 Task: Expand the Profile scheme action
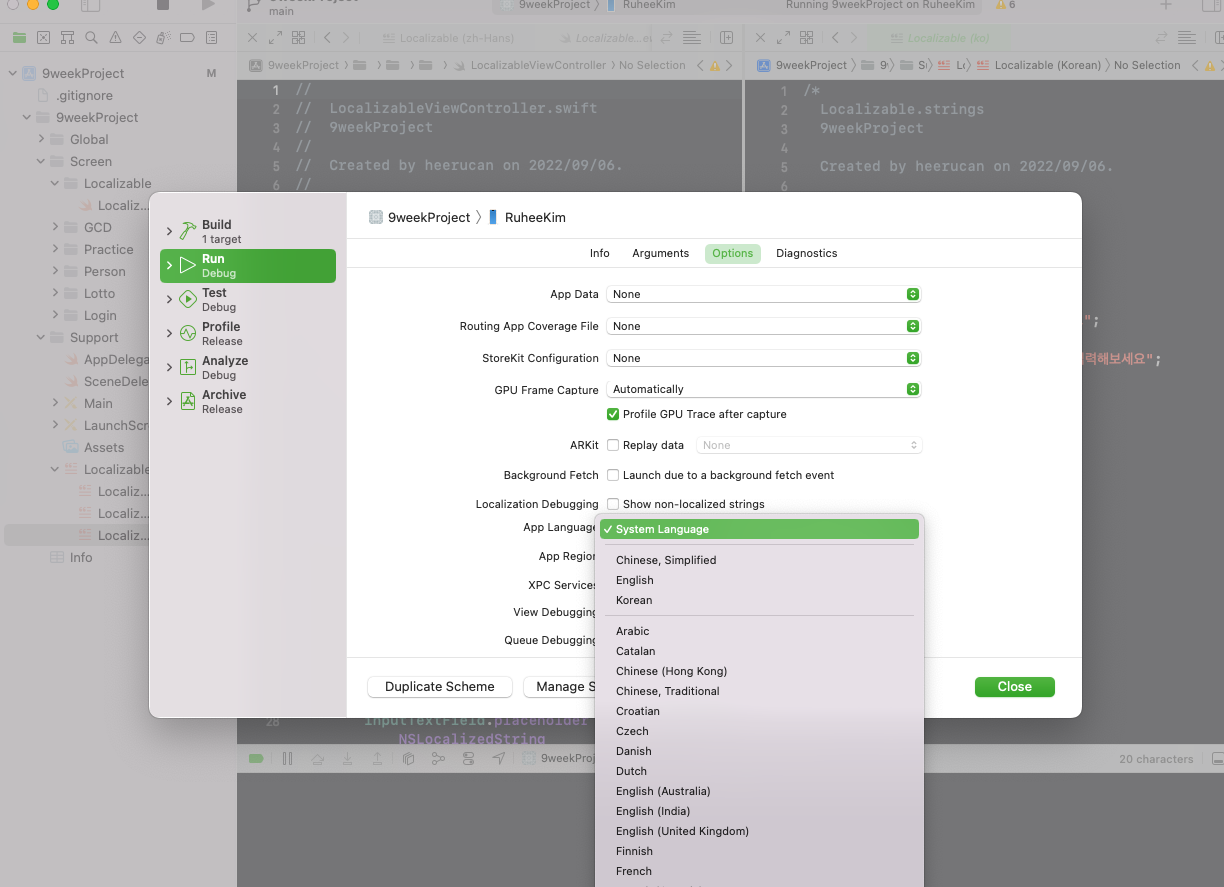click(169, 333)
